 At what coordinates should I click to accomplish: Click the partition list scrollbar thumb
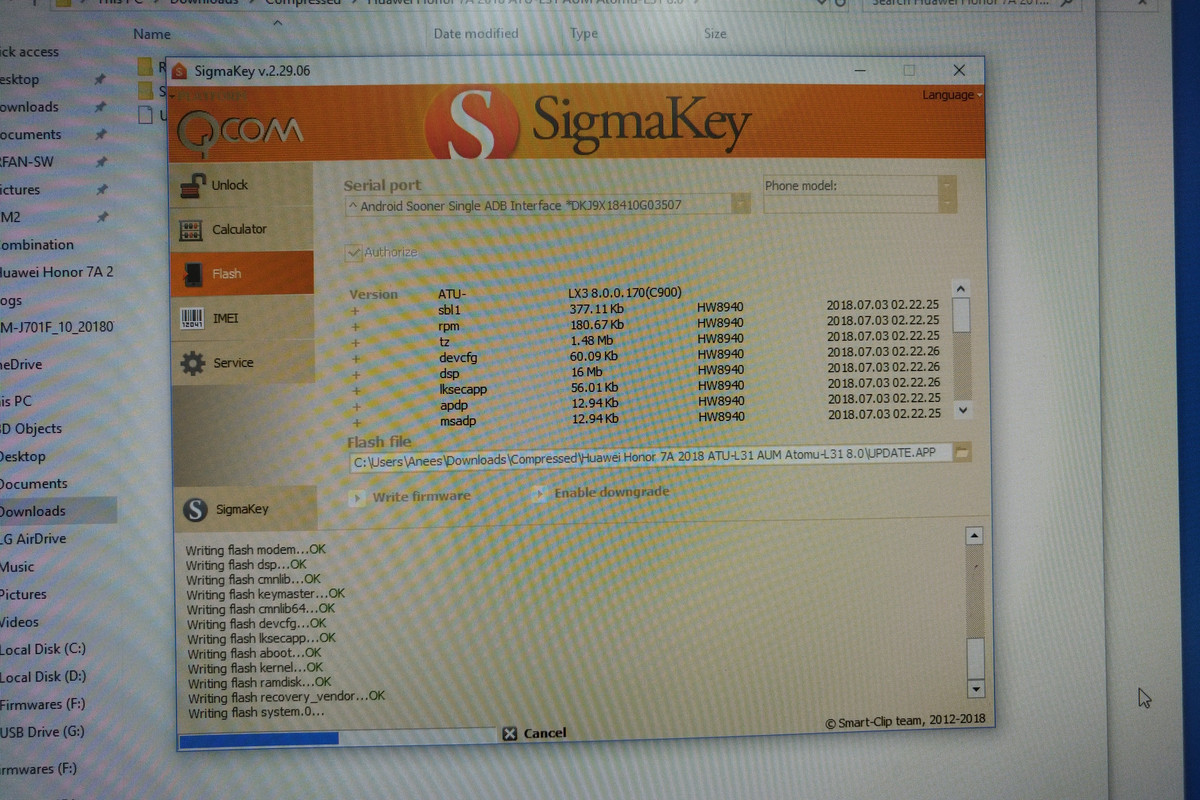961,314
